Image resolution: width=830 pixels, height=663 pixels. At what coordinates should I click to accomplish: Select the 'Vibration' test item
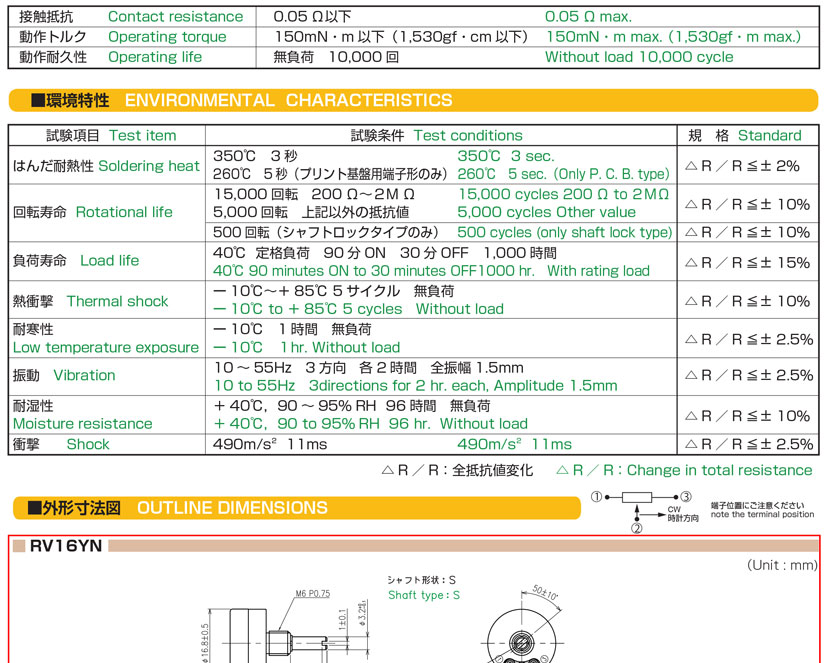pos(84,375)
